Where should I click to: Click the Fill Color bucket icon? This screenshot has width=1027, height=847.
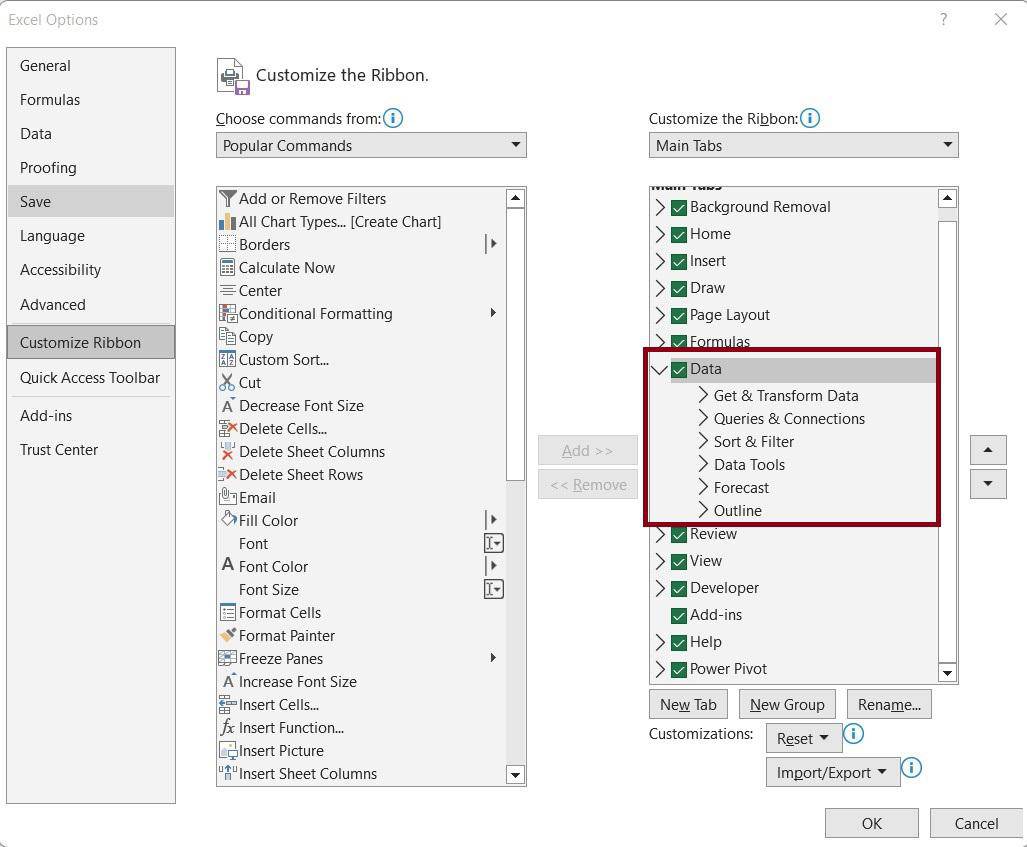click(x=229, y=519)
